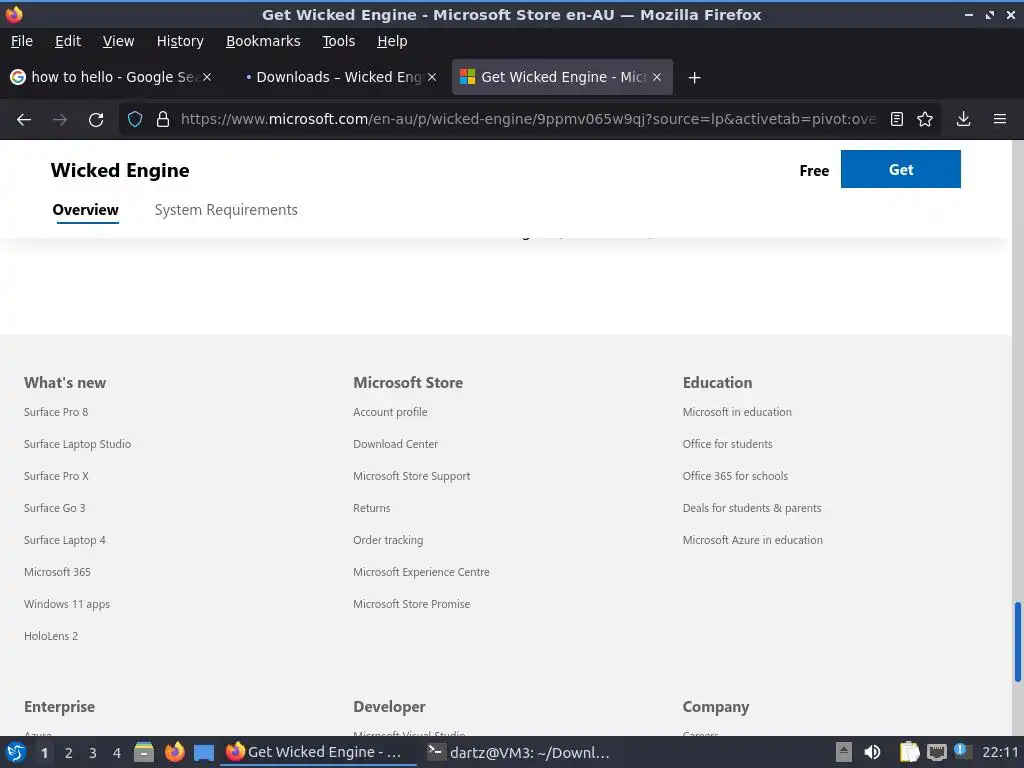
Task: Open the Tools menu
Action: pos(339,41)
